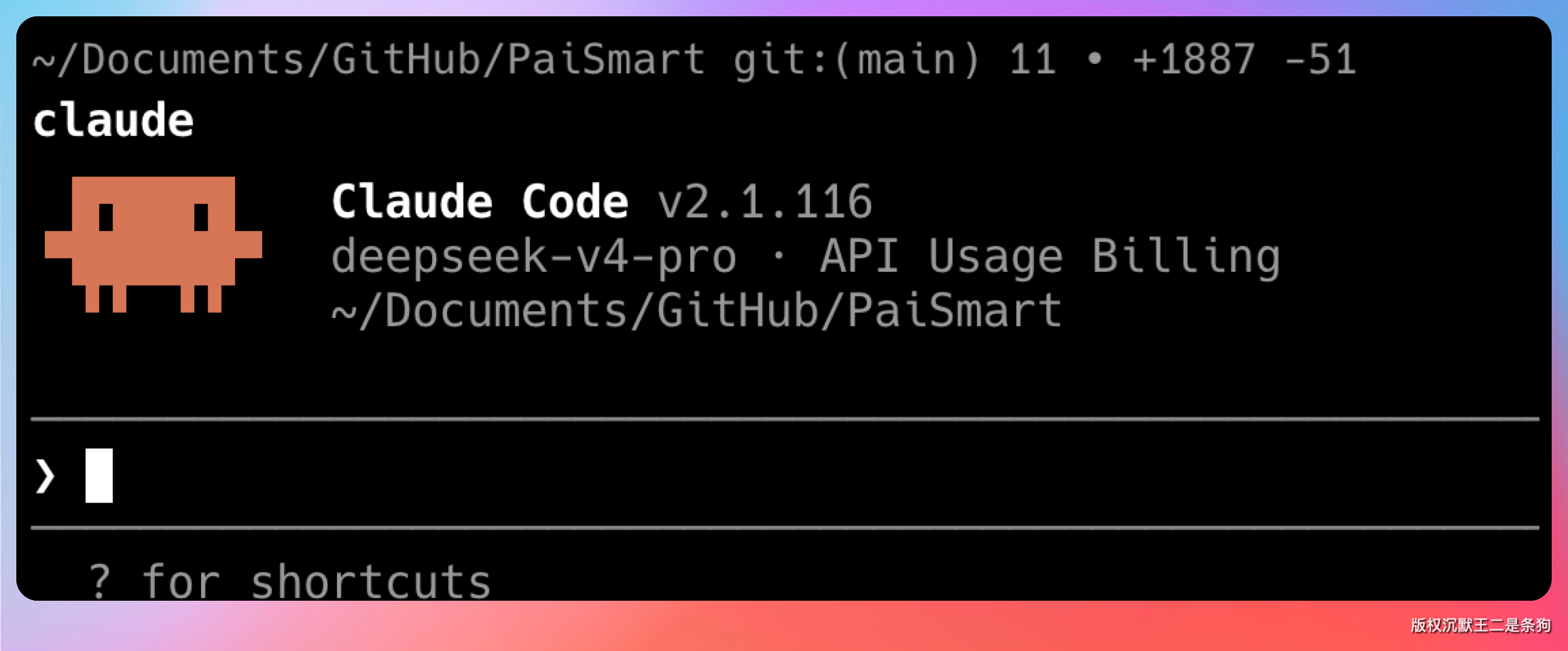Image resolution: width=1568 pixels, height=651 pixels.
Task: Focus the empty prompt input area
Action: [815, 476]
